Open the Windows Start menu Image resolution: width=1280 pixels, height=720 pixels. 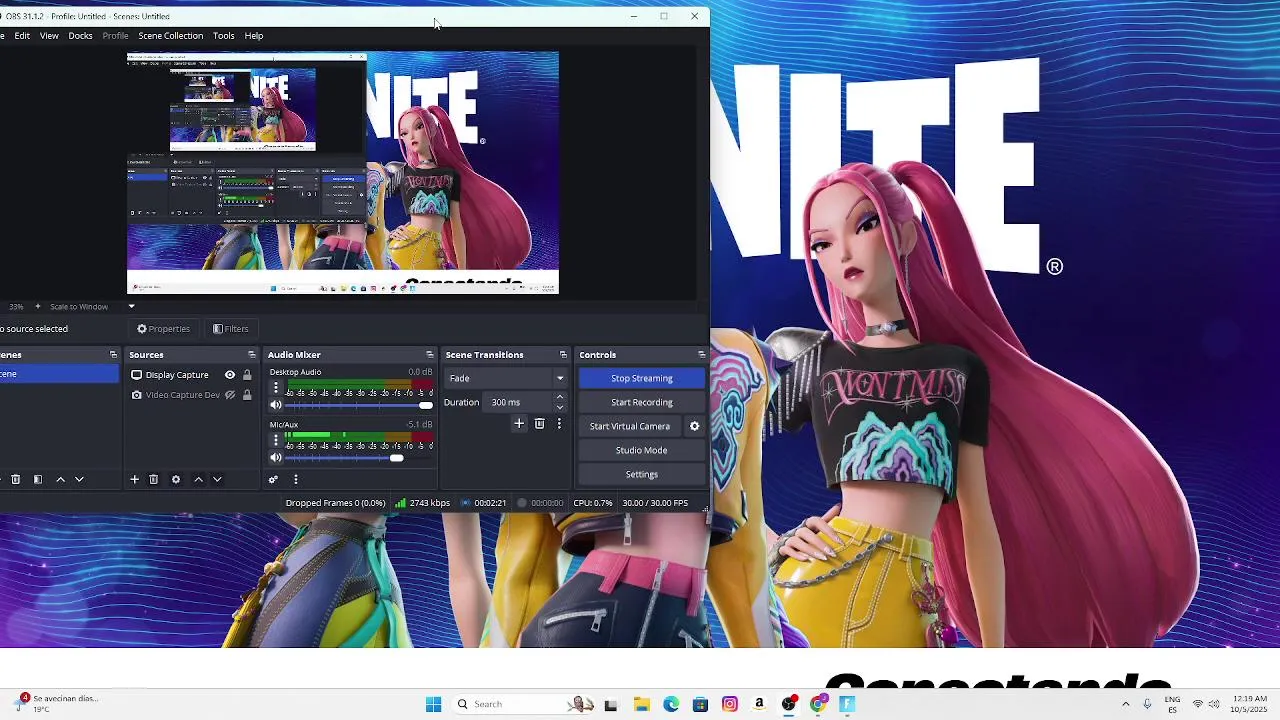[x=434, y=704]
